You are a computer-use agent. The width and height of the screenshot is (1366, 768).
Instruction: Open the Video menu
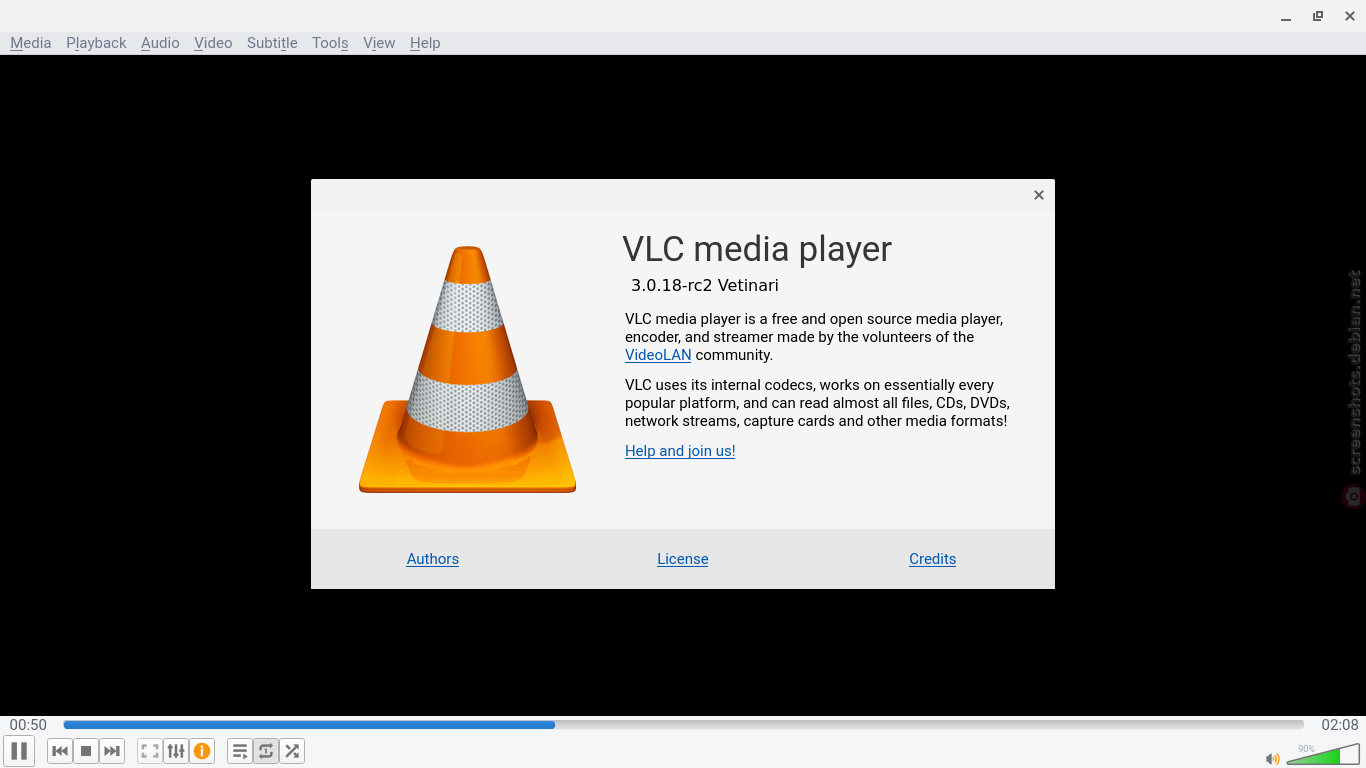pyautogui.click(x=213, y=43)
